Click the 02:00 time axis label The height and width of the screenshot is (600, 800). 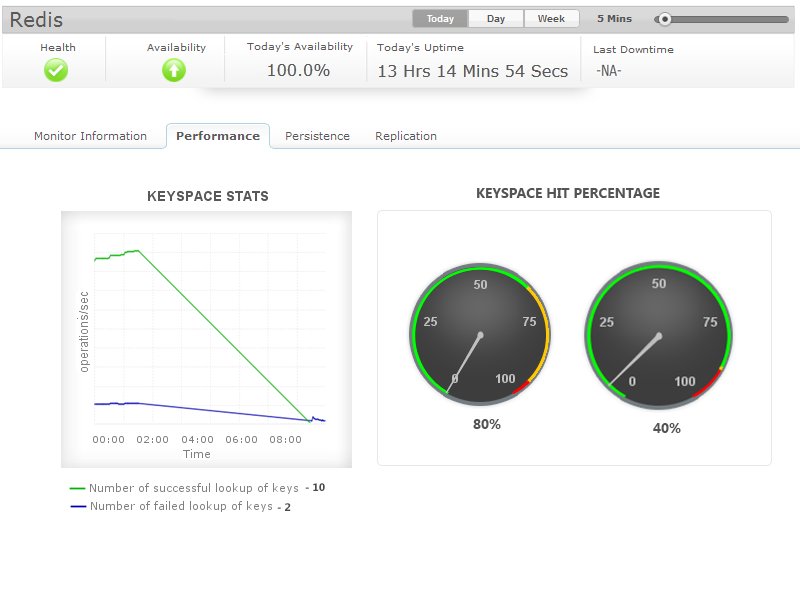(153, 440)
